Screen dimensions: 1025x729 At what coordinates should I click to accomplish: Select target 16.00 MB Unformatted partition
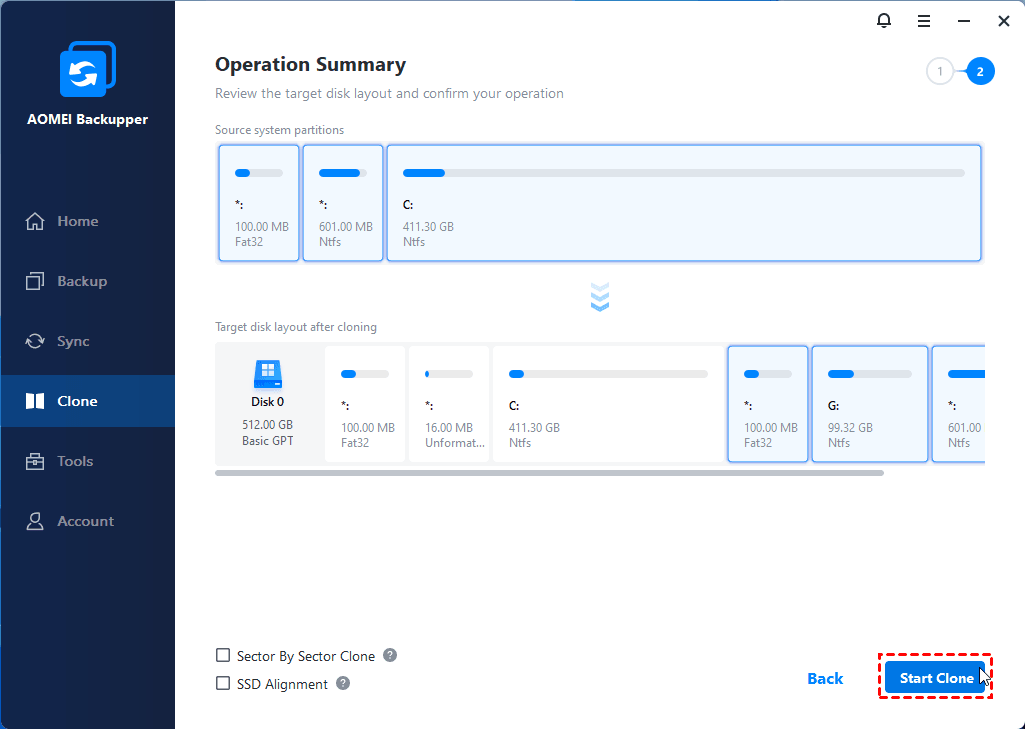[449, 404]
